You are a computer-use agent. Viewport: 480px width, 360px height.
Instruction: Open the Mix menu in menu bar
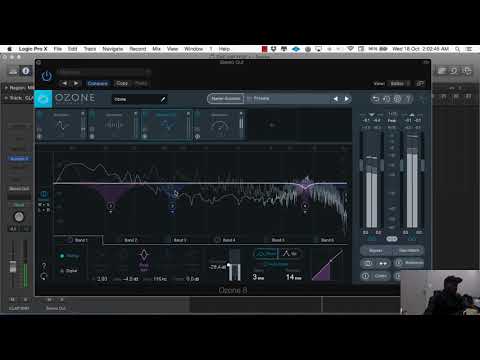pos(156,49)
